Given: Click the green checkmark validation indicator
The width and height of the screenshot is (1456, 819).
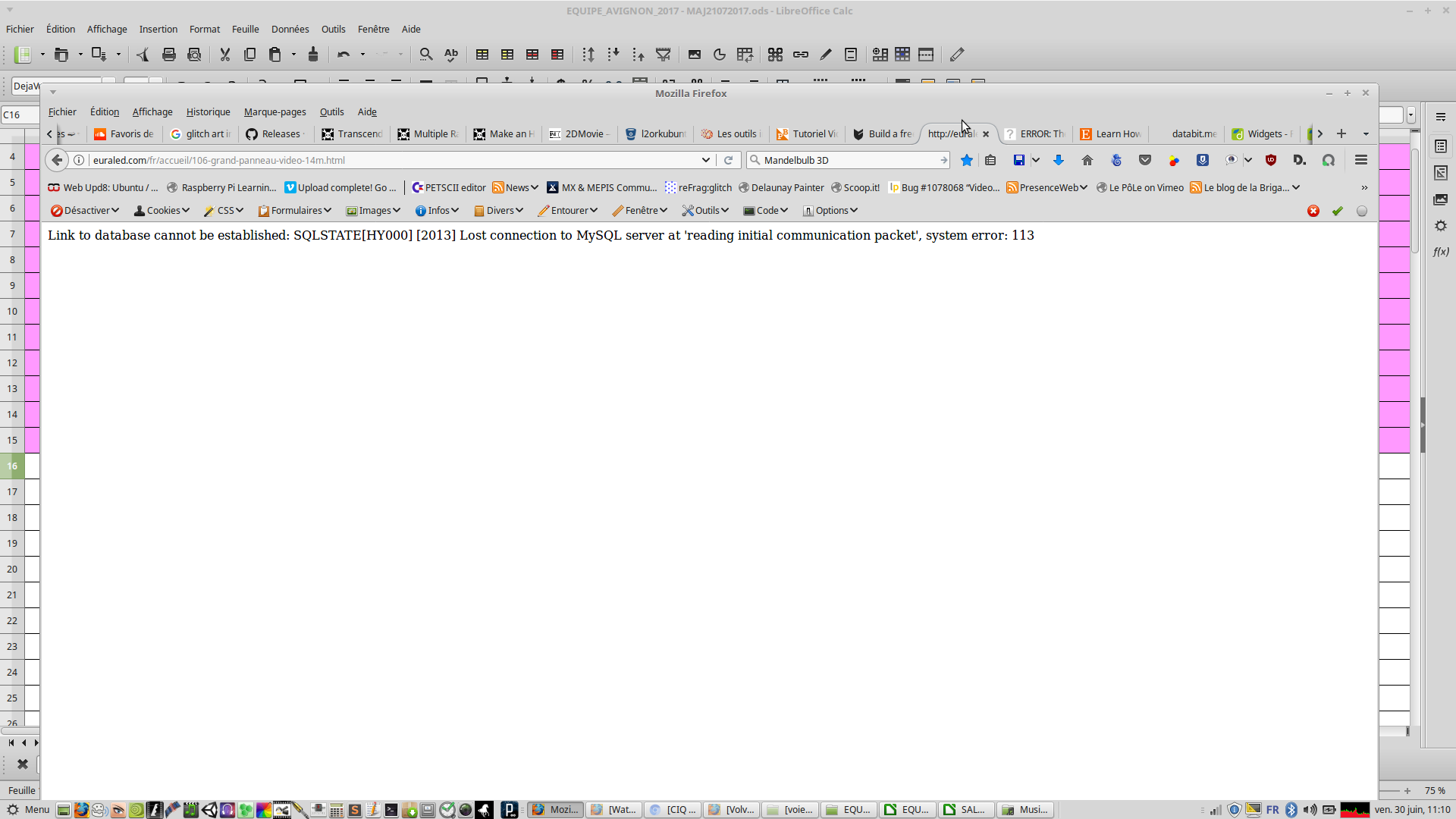Looking at the screenshot, I should [1338, 211].
